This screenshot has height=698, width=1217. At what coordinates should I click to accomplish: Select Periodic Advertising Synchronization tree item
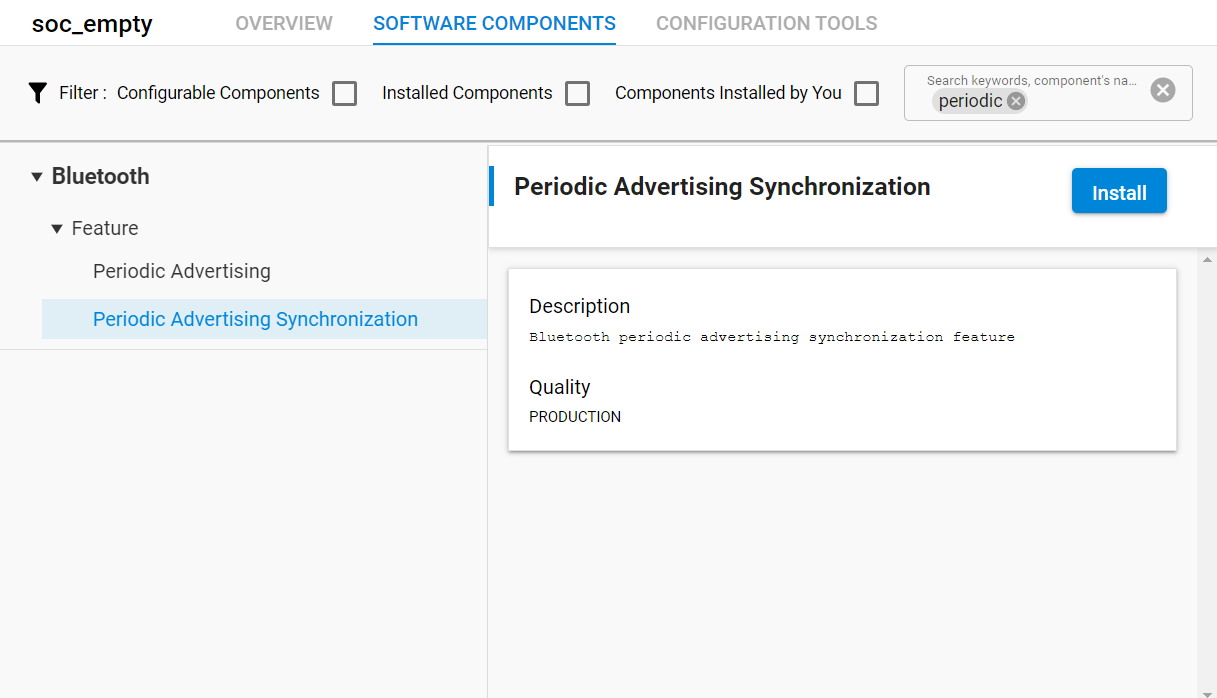click(x=255, y=318)
